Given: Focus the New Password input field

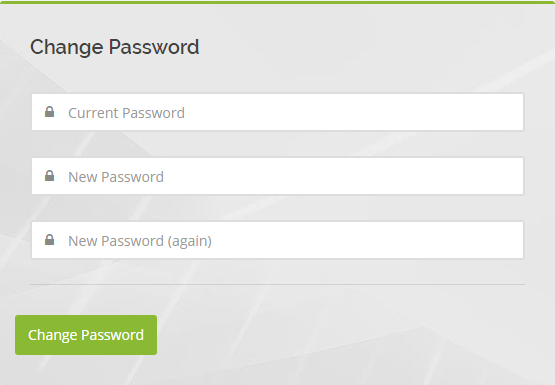Looking at the screenshot, I should [278, 176].
